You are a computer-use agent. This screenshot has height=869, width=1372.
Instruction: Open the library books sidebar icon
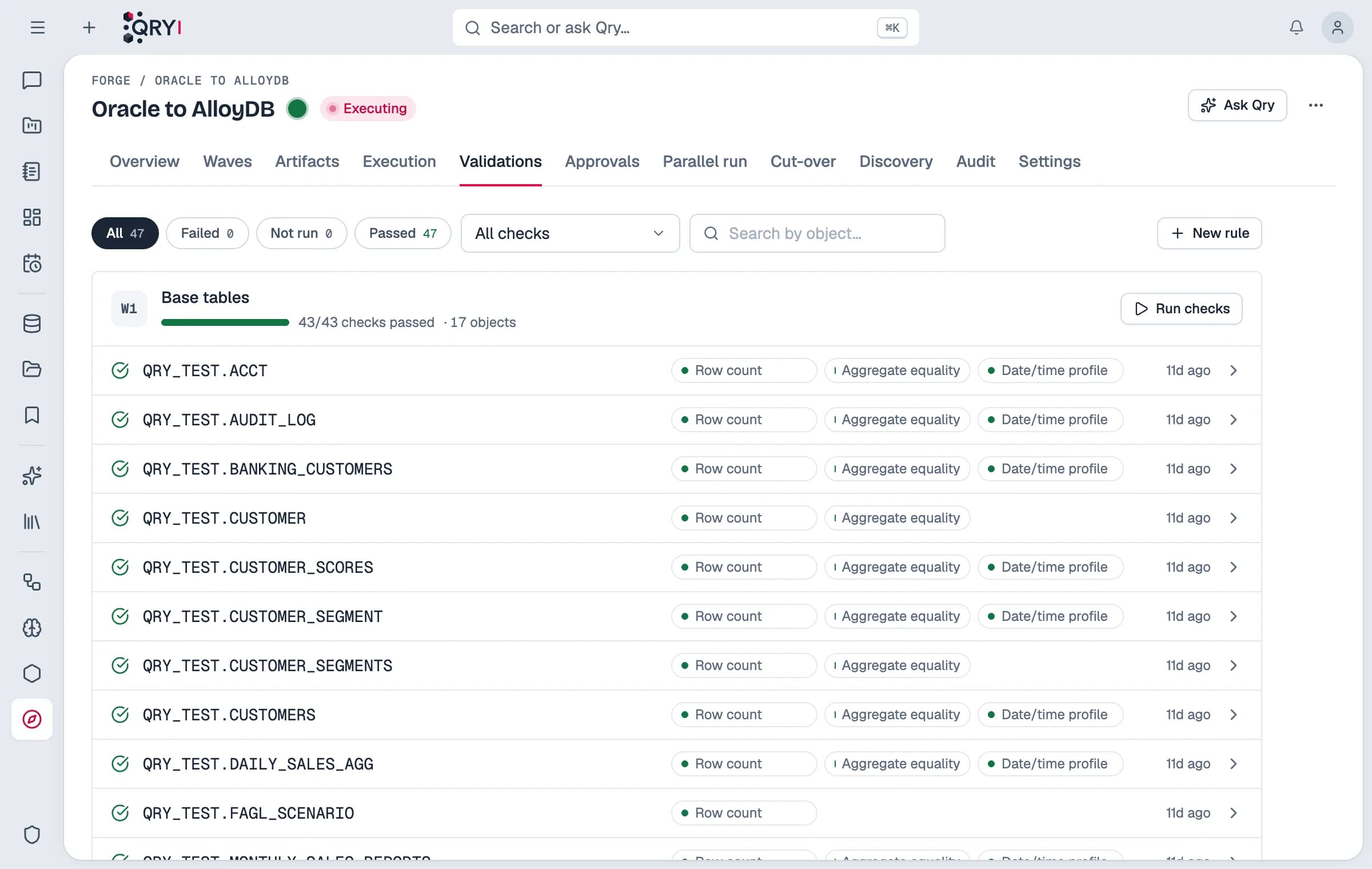[32, 521]
